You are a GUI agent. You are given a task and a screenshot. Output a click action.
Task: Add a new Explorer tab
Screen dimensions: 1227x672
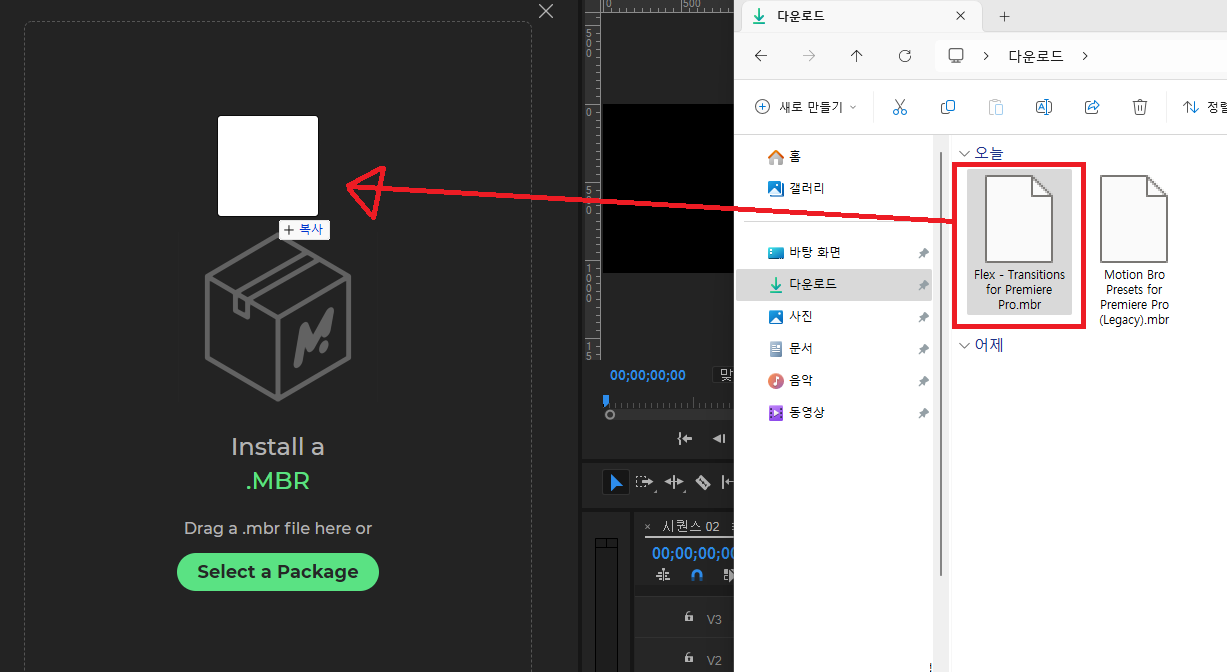pos(1005,16)
